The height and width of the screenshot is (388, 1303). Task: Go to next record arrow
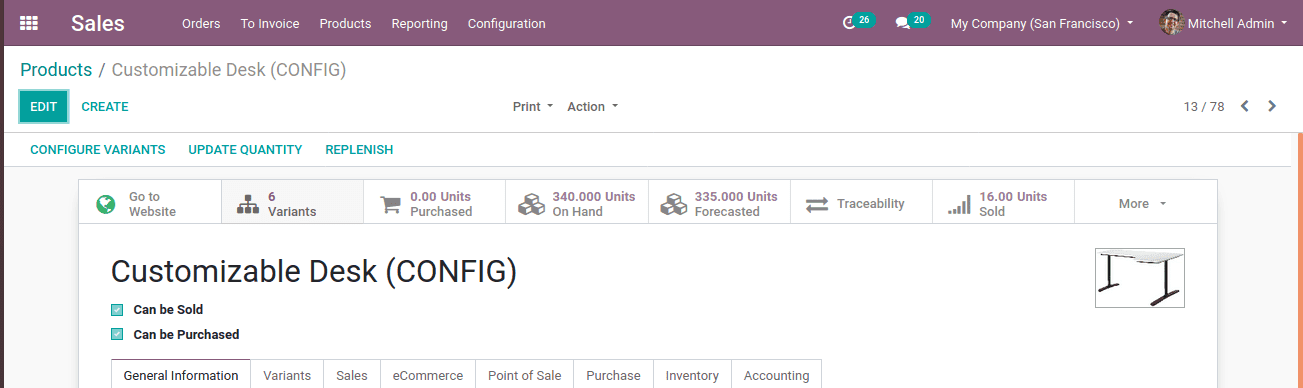1272,106
